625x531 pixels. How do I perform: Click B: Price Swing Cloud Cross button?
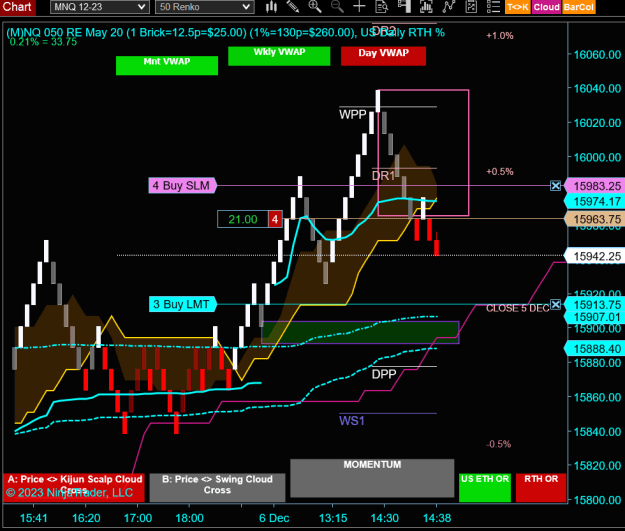217,487
